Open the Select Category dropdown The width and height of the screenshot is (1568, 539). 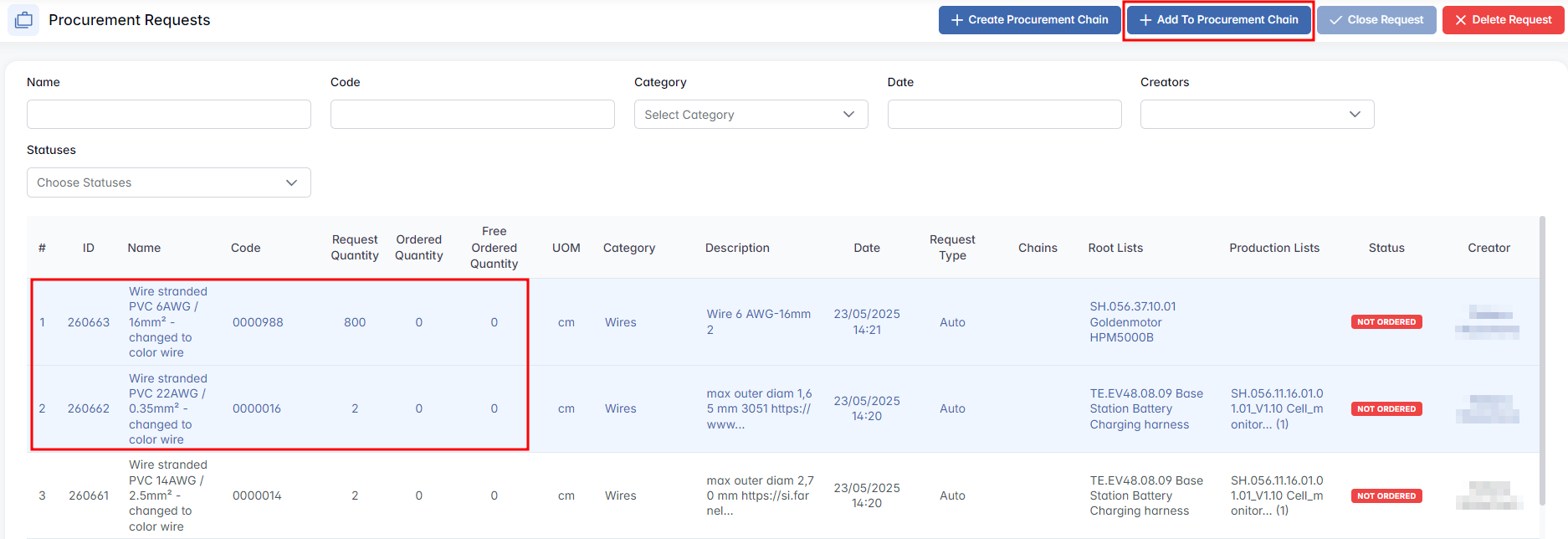(x=751, y=115)
